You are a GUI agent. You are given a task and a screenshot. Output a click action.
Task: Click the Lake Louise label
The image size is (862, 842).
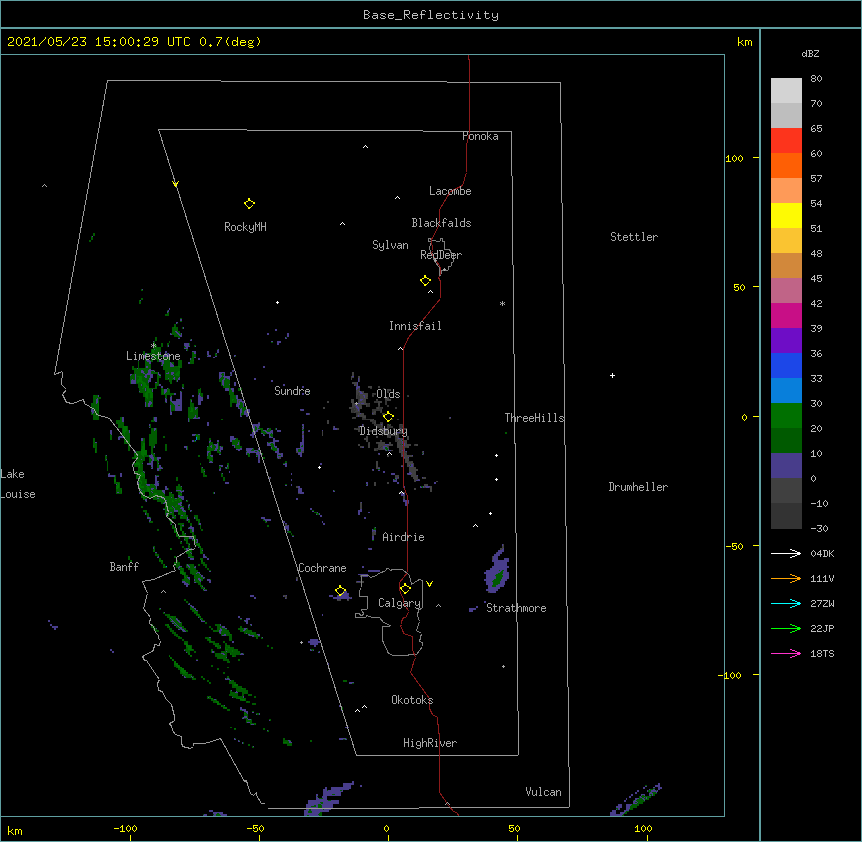[18, 484]
